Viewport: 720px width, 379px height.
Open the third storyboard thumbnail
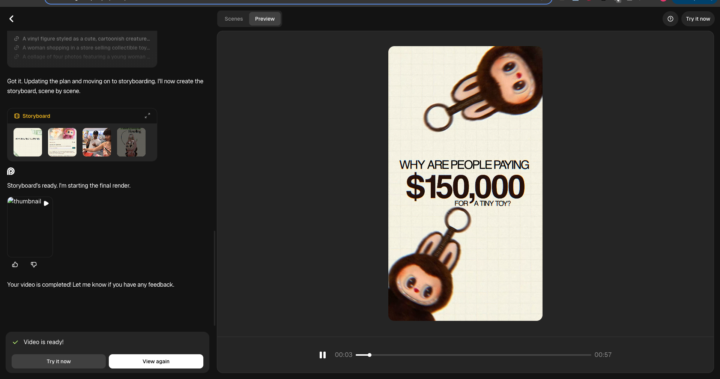pos(96,142)
